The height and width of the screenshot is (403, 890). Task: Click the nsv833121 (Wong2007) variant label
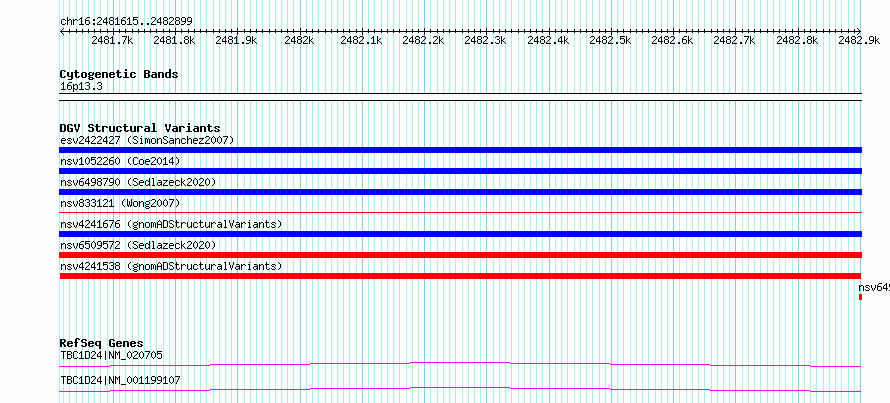120,203
